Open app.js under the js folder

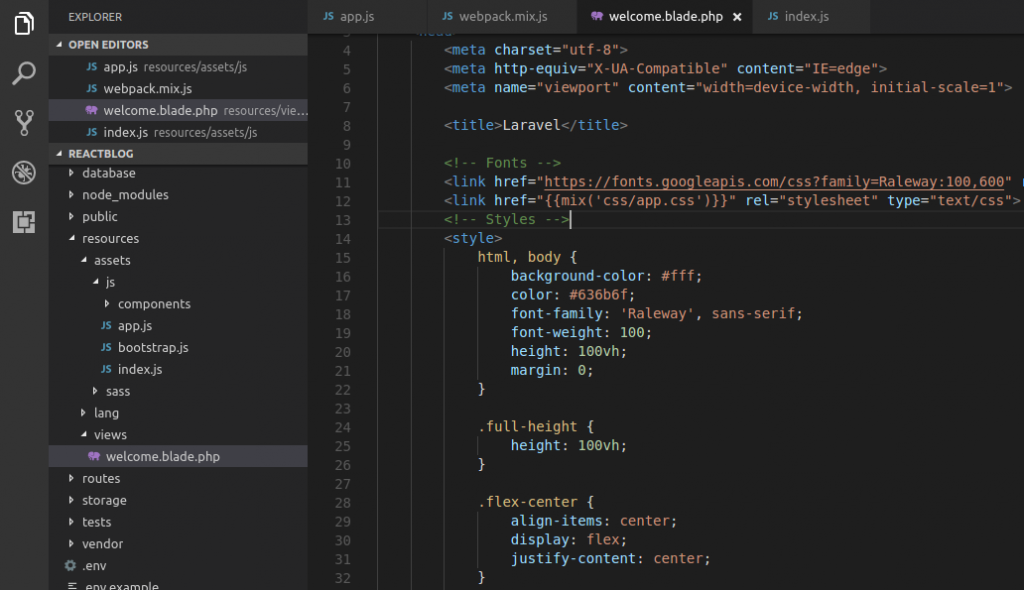tap(178, 325)
